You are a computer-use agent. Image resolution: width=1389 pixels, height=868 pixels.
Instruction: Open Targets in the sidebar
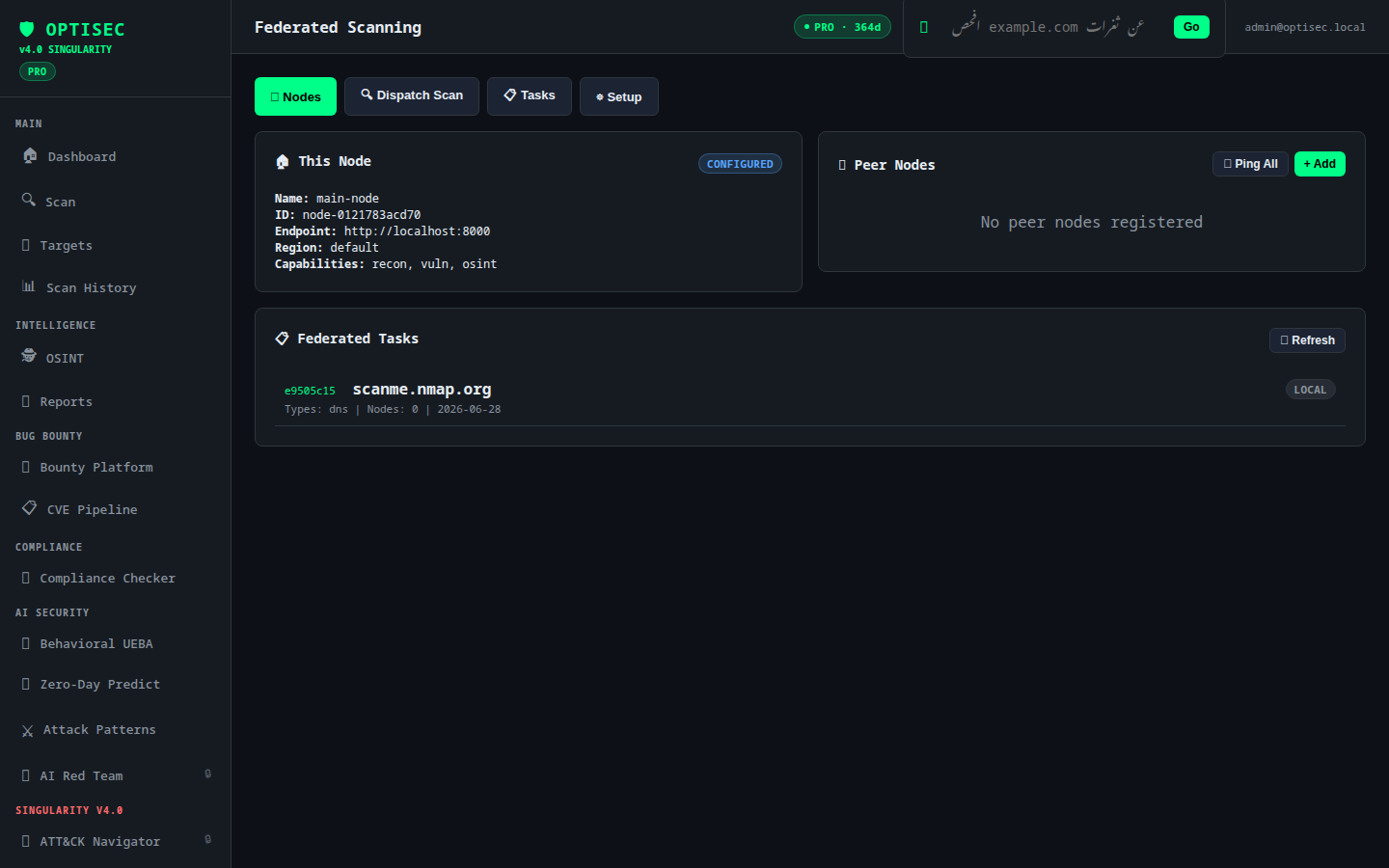point(116,246)
